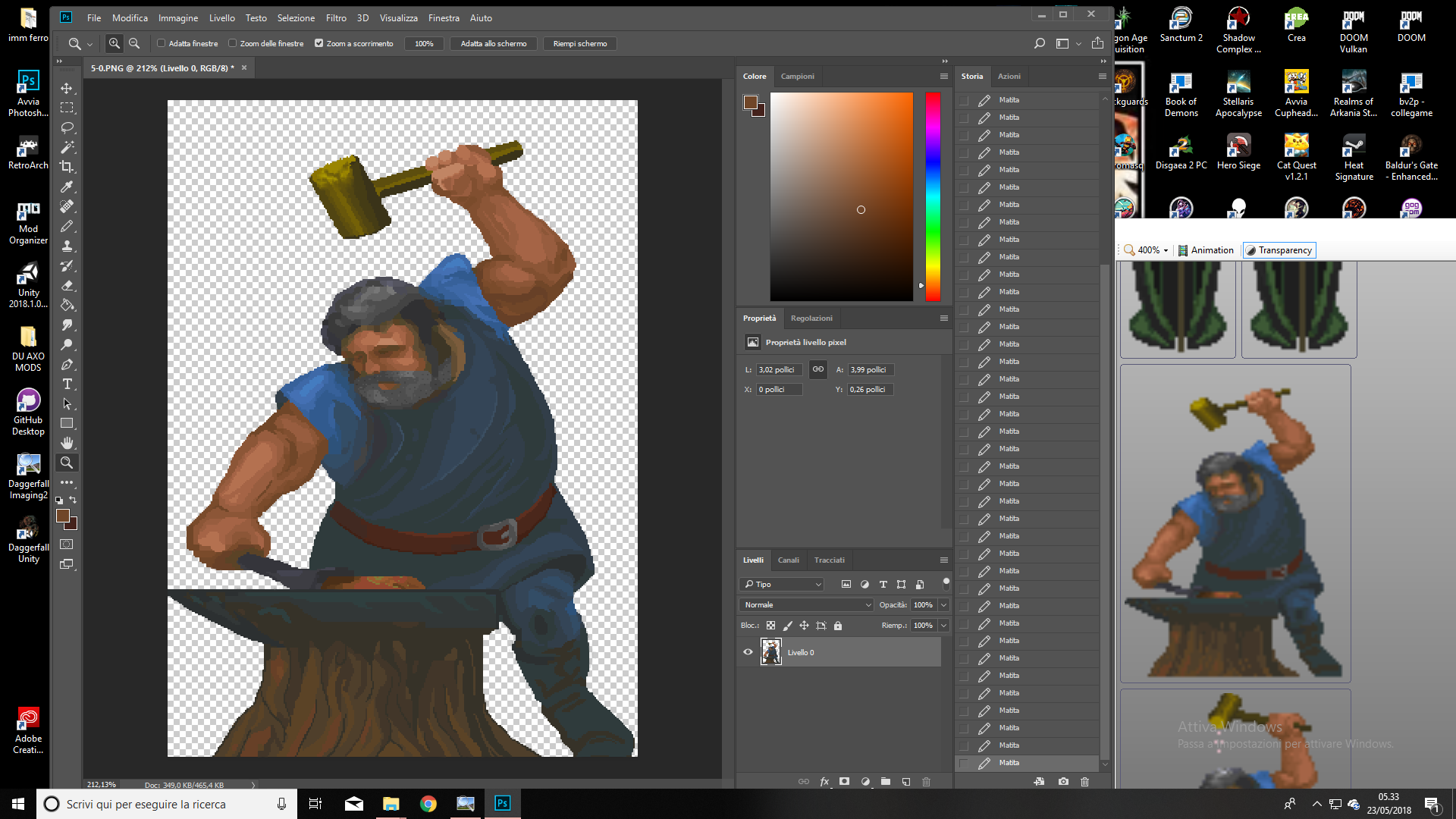The width and height of the screenshot is (1456, 819).
Task: Lock all with the padlock icon
Action: 838,626
